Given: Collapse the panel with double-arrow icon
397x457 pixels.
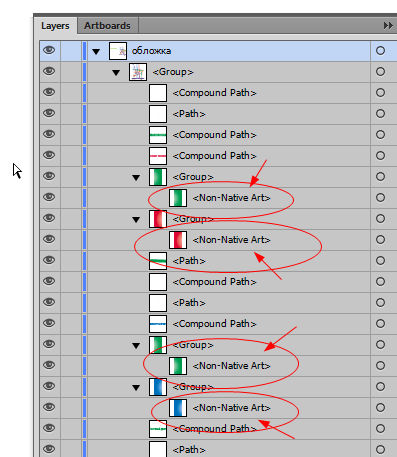Looking at the screenshot, I should click(x=388, y=26).
